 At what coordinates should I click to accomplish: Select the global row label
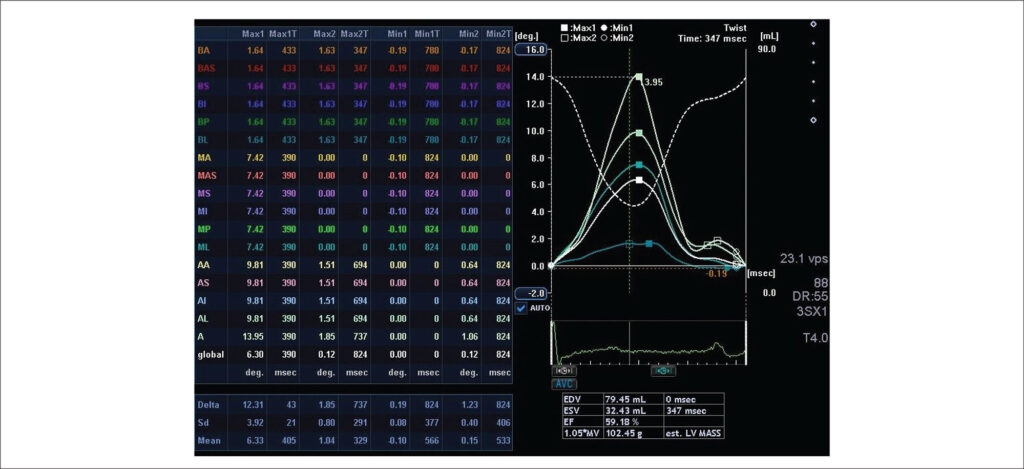(x=211, y=355)
